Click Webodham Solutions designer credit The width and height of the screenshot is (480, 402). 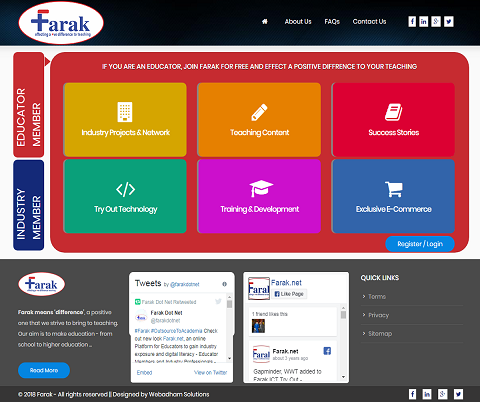(x=179, y=394)
